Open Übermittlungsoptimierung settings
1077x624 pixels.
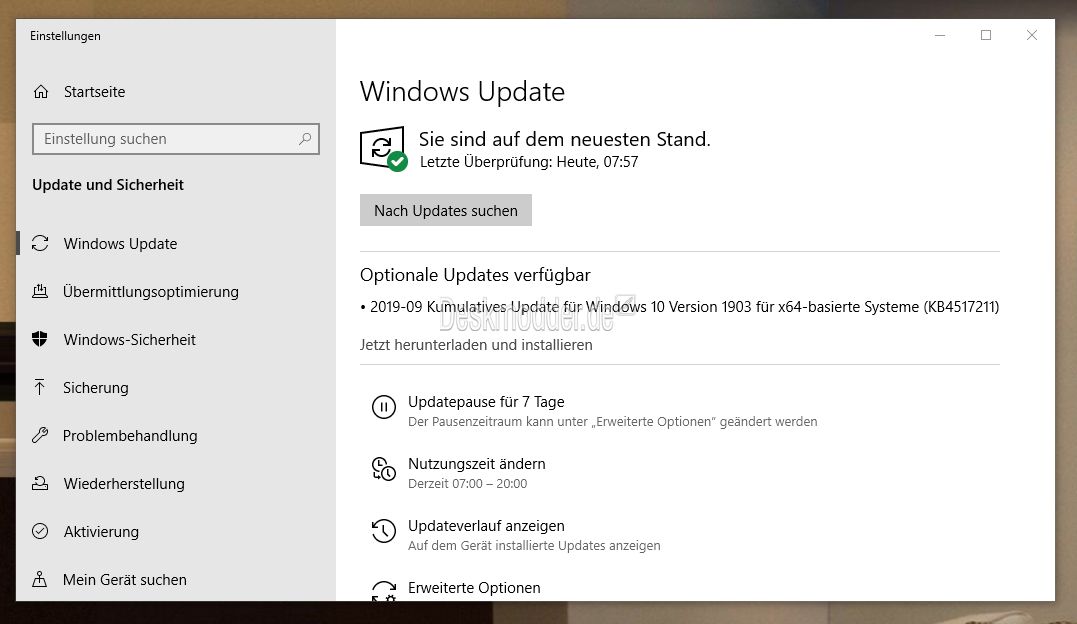click(x=151, y=292)
